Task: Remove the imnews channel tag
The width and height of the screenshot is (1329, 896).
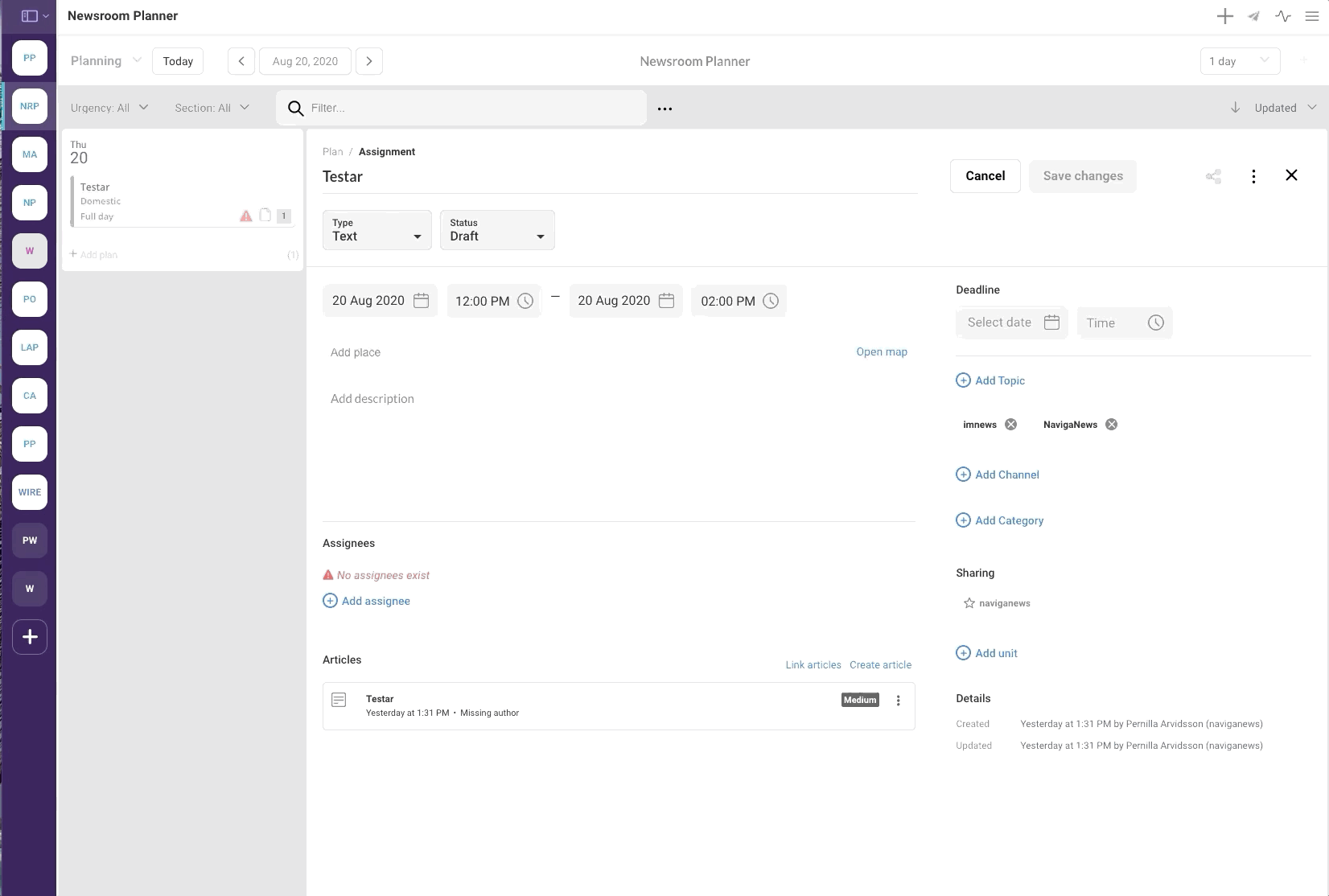Action: click(x=1011, y=425)
